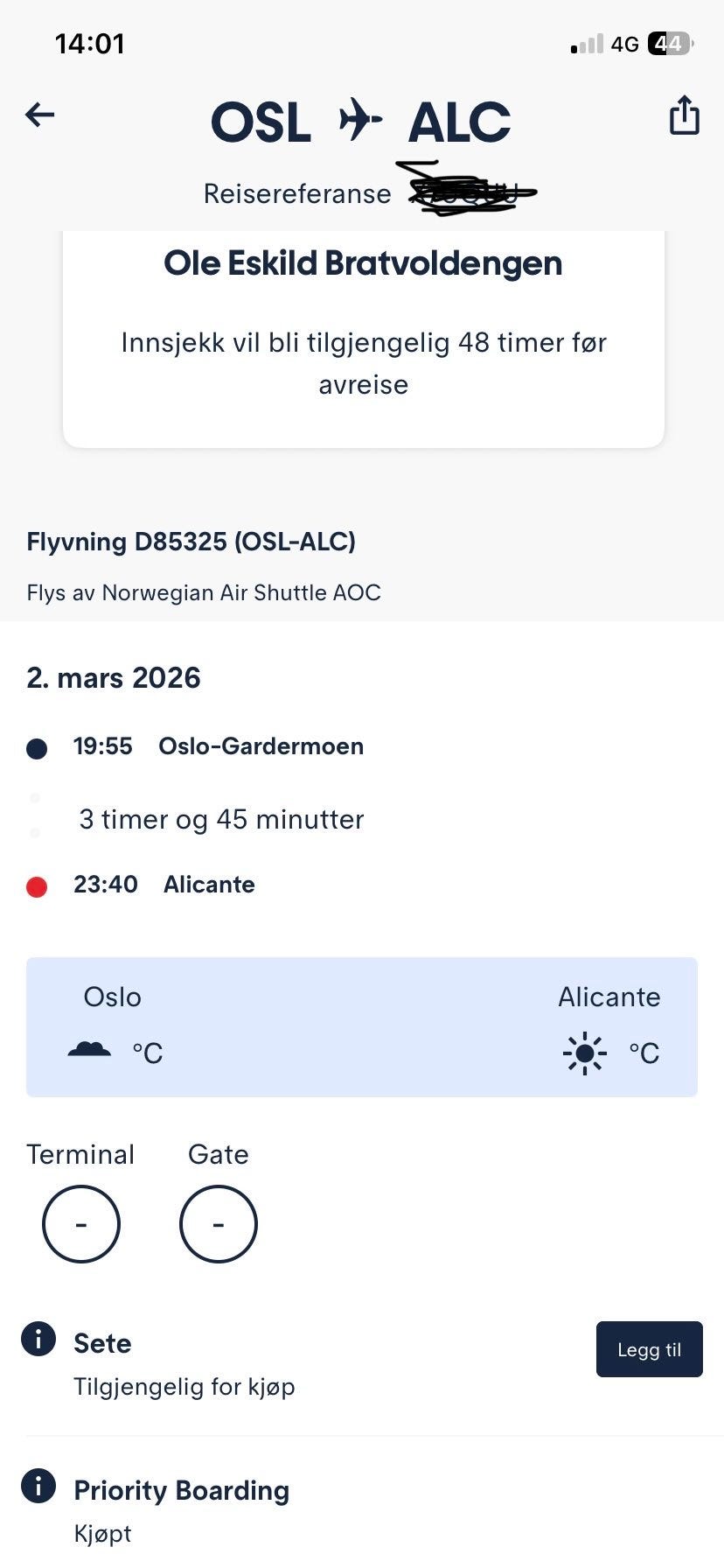
Task: Tap the Terminal circle indicator
Action: click(x=81, y=1223)
